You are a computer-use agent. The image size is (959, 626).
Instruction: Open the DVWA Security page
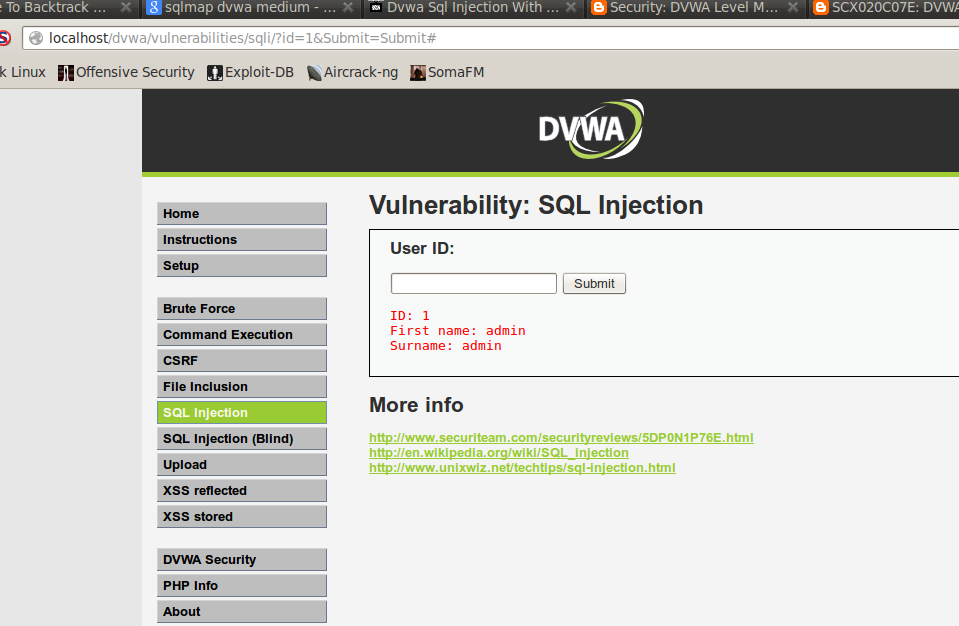point(241,559)
